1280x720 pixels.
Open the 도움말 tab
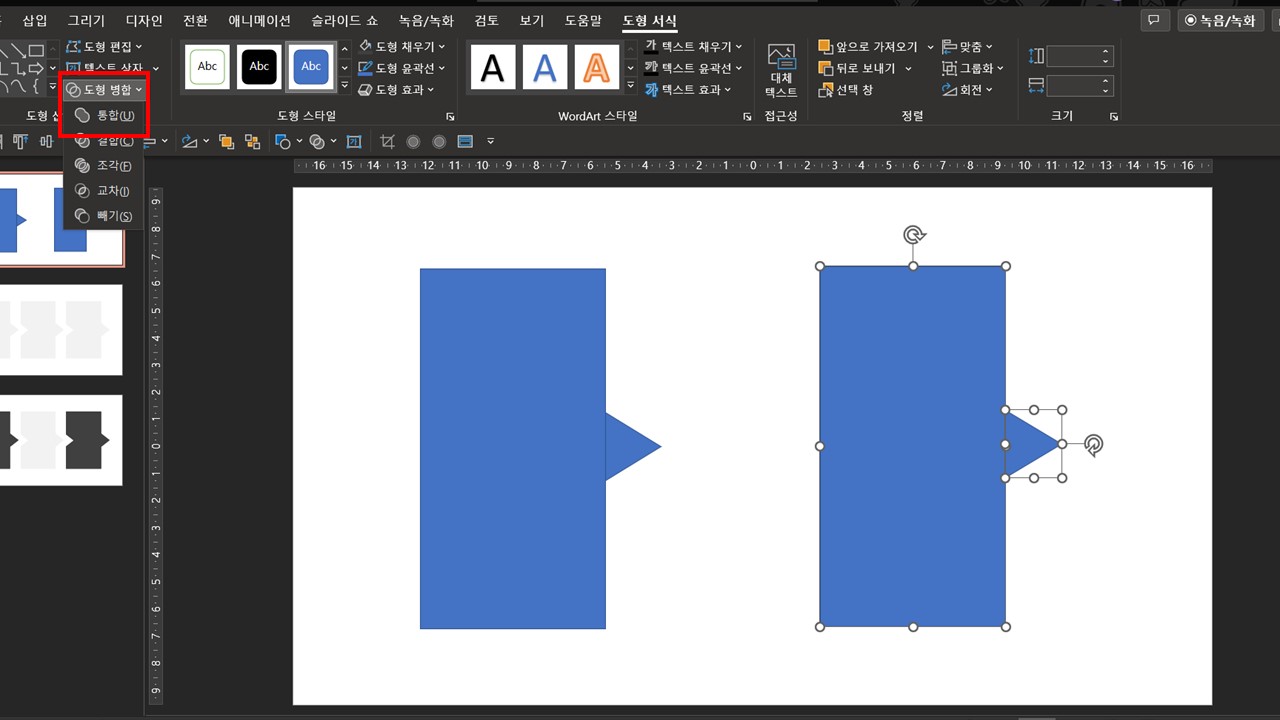(583, 20)
